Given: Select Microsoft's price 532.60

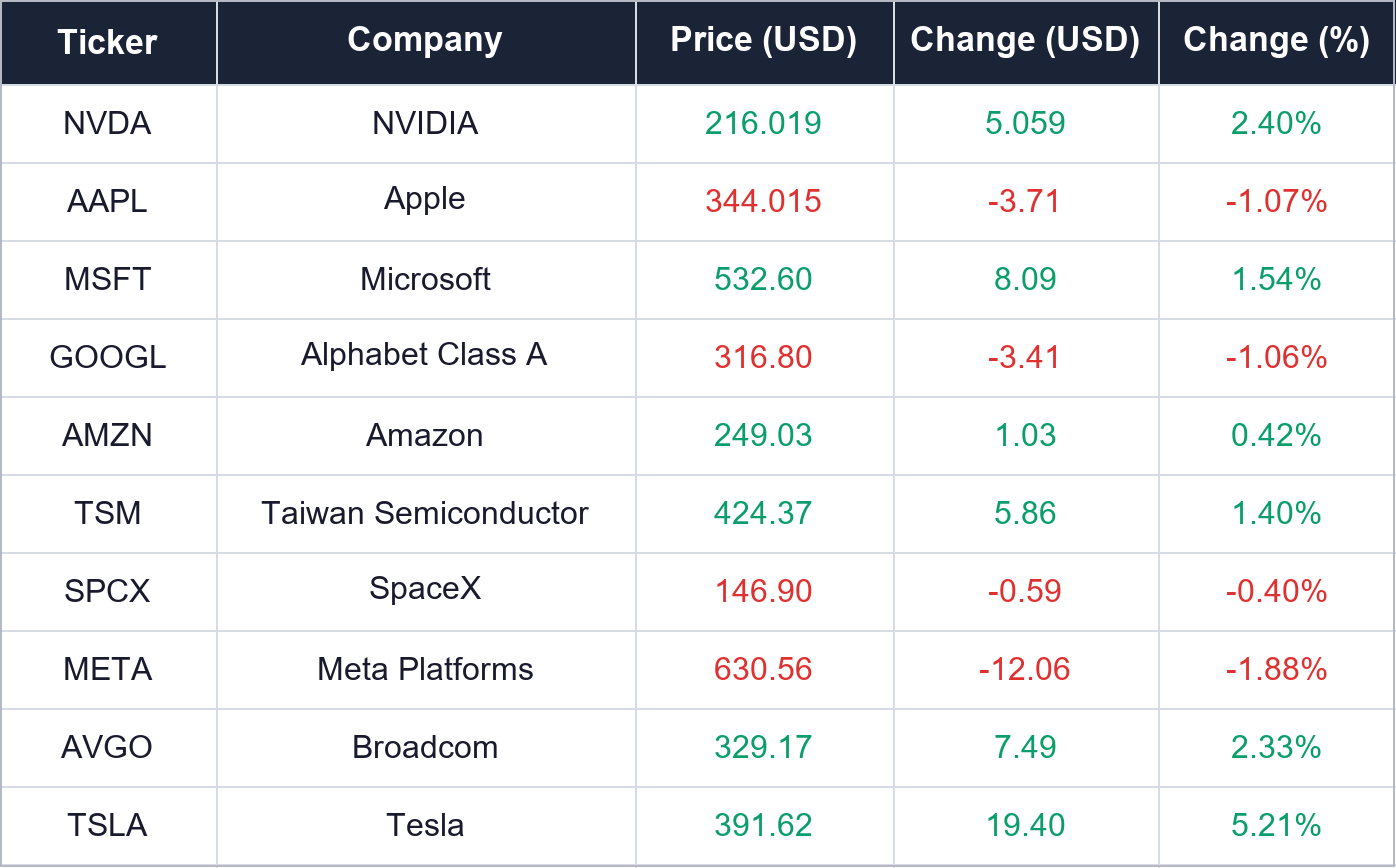Looking at the screenshot, I should point(764,279).
